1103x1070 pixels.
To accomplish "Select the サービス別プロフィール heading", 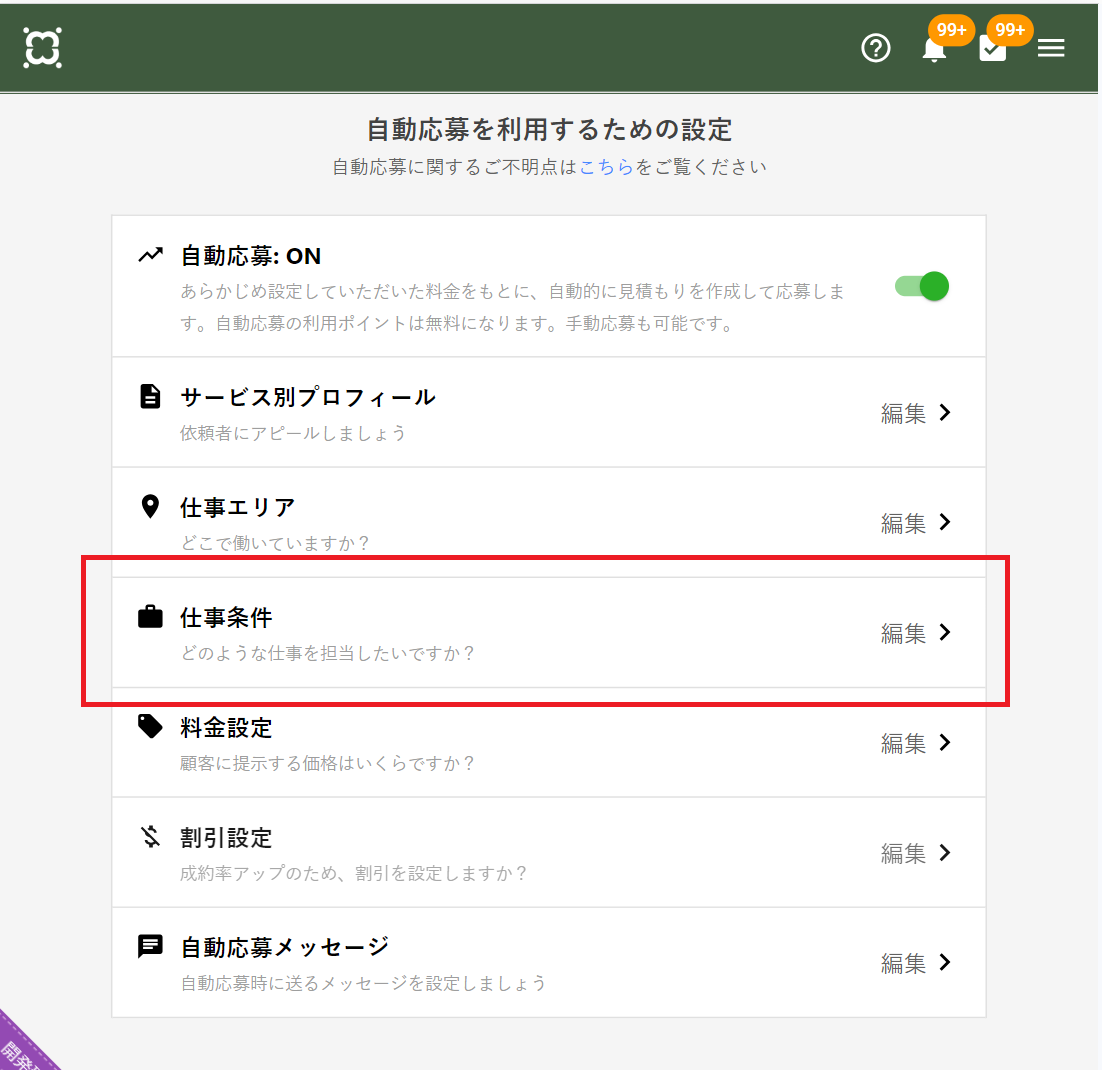I will (308, 397).
